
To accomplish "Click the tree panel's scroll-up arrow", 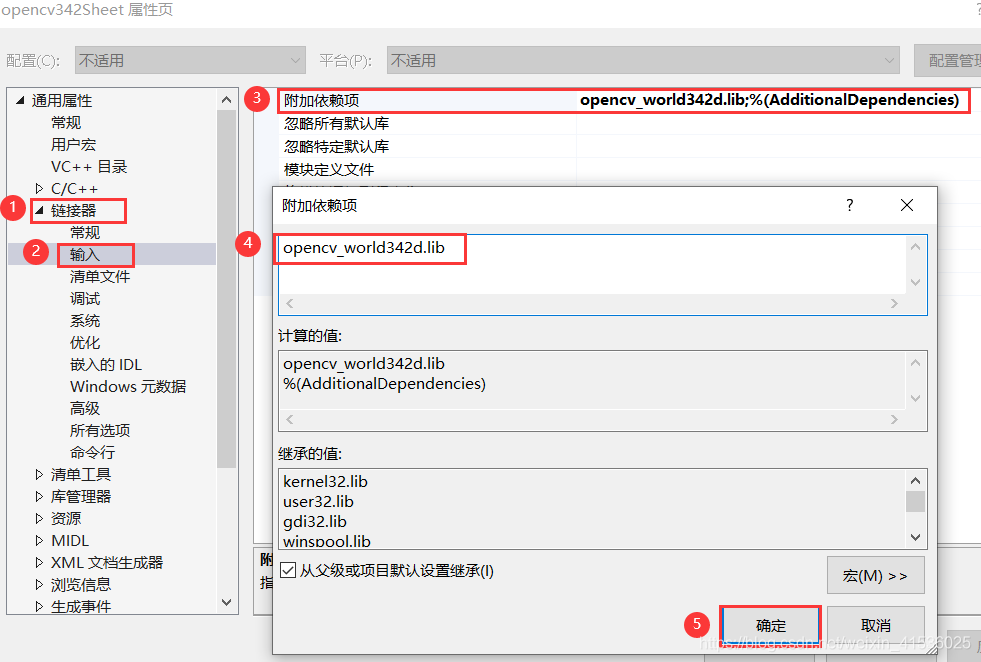I will [226, 99].
